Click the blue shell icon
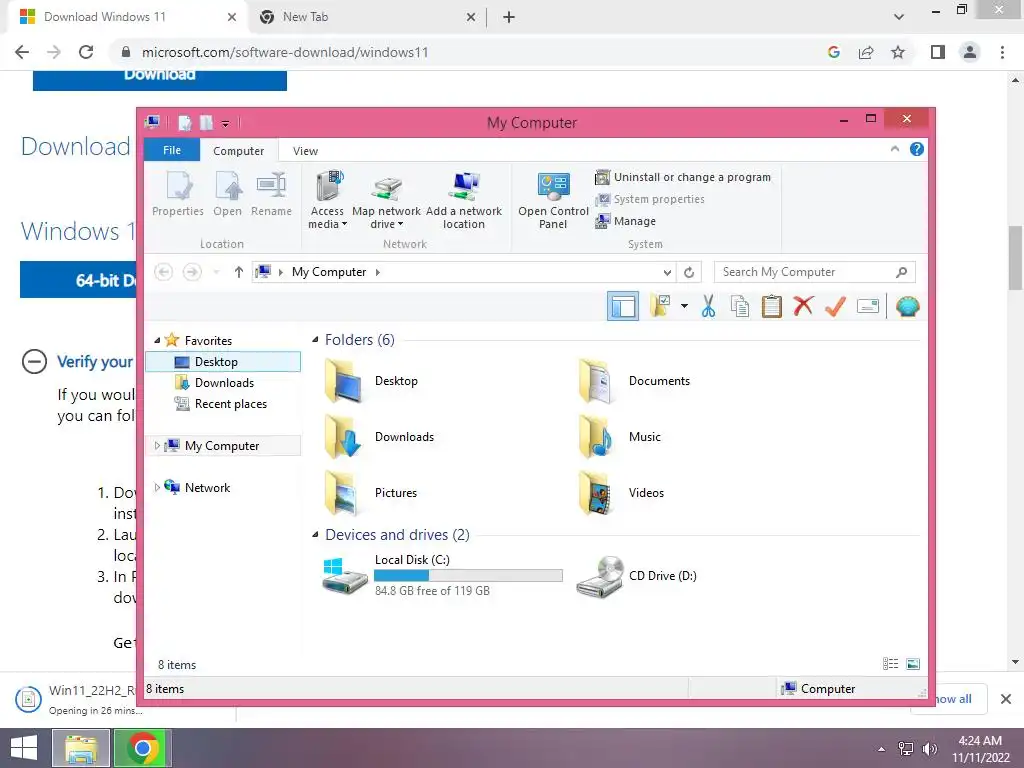1024x768 pixels. coord(908,306)
